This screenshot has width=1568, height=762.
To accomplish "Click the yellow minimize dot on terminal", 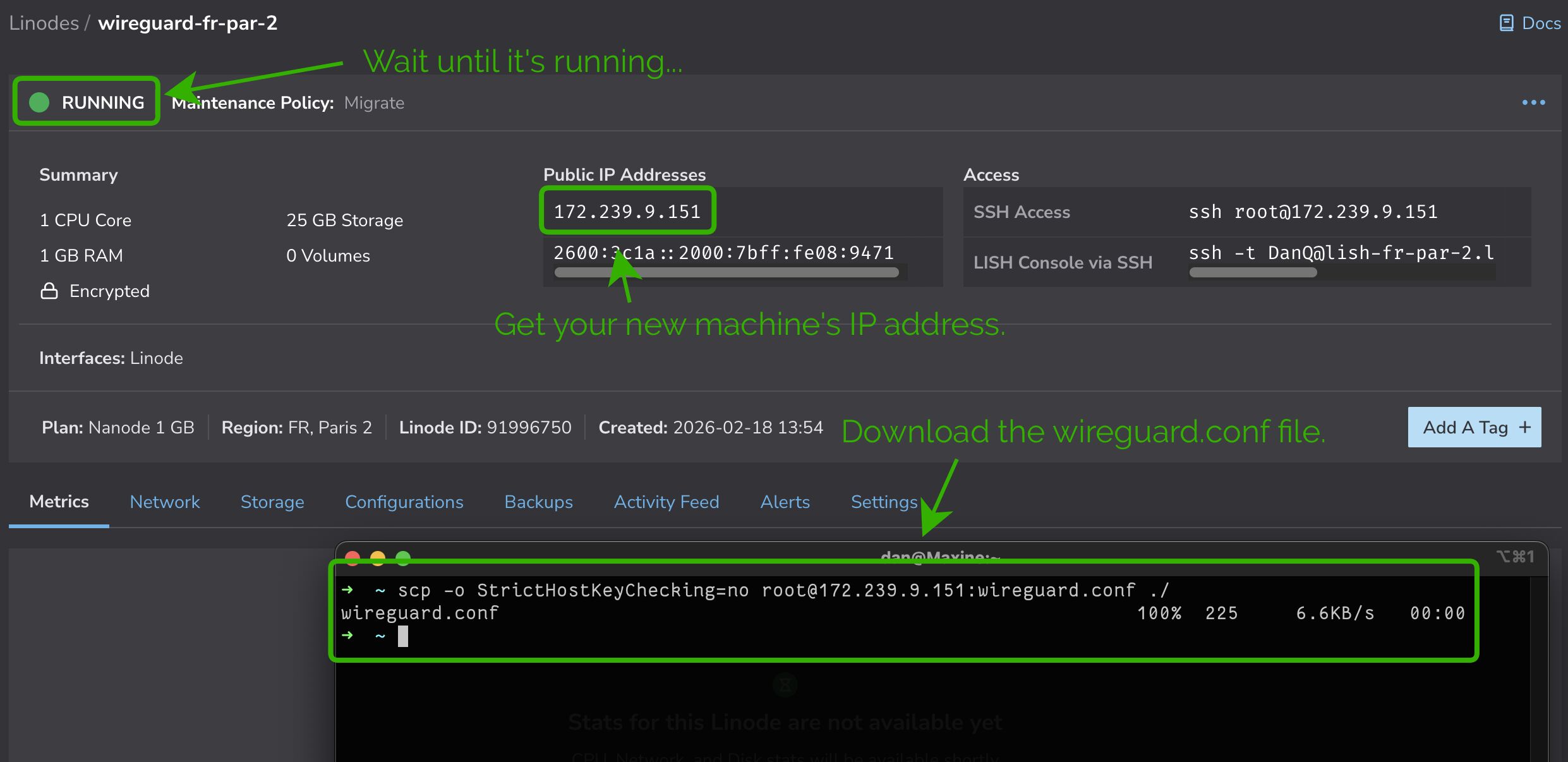I will [378, 557].
